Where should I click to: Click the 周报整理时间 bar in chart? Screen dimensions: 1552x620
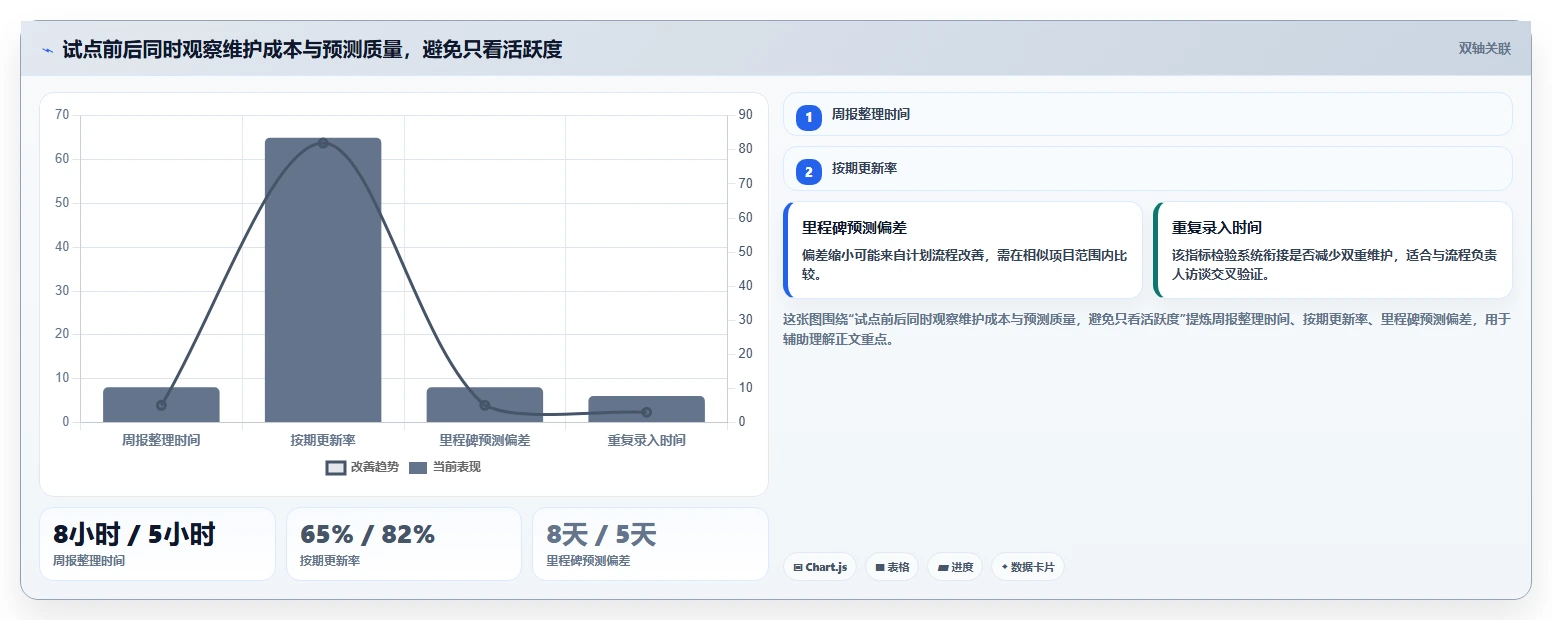point(161,405)
